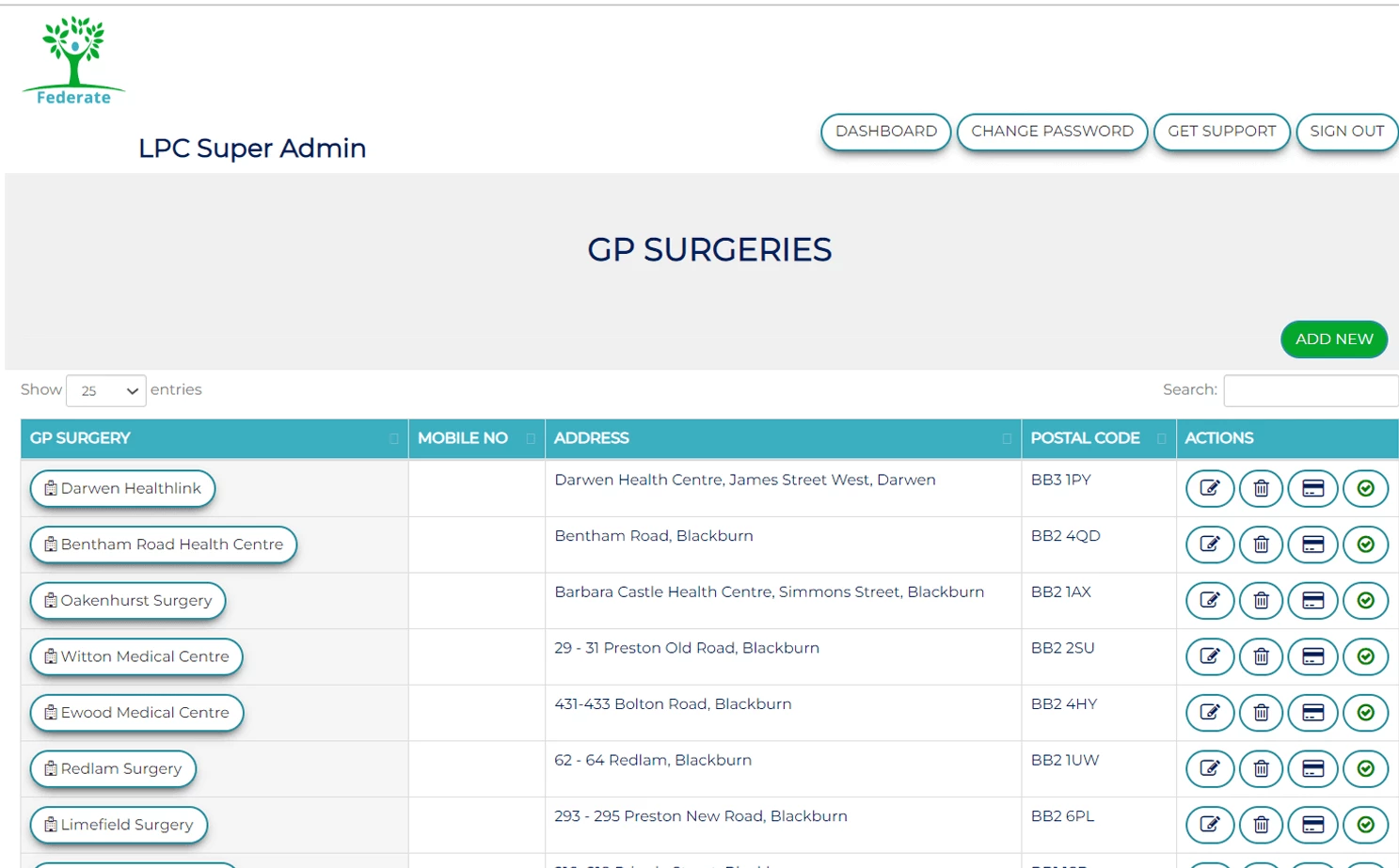Image resolution: width=1399 pixels, height=868 pixels.
Task: Edit the Darwen Healthlink entry
Action: point(1210,488)
